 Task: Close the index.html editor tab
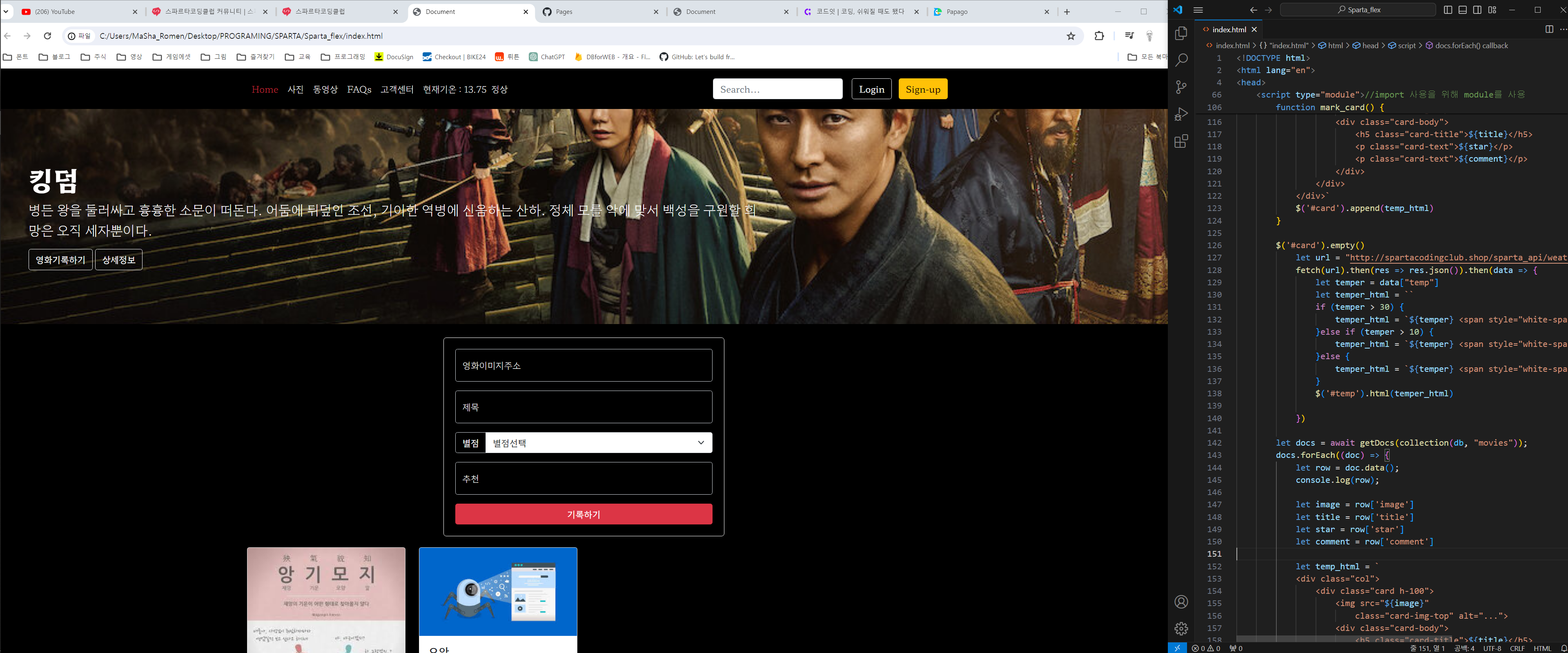[x=1254, y=29]
